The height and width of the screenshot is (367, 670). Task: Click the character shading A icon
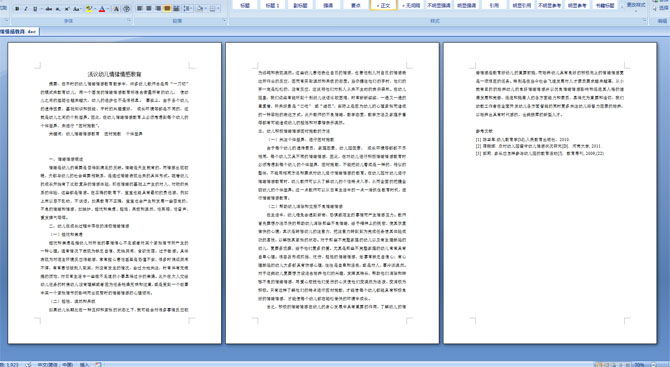pyautogui.click(x=116, y=9)
